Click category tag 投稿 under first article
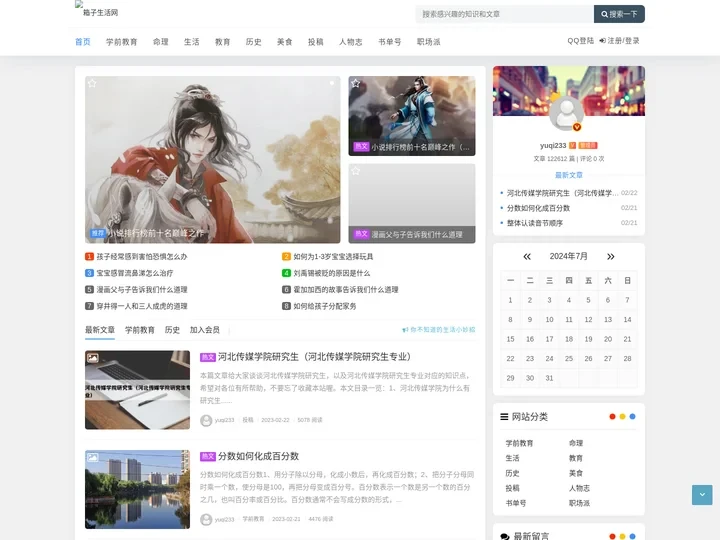720x540 pixels. 248,420
